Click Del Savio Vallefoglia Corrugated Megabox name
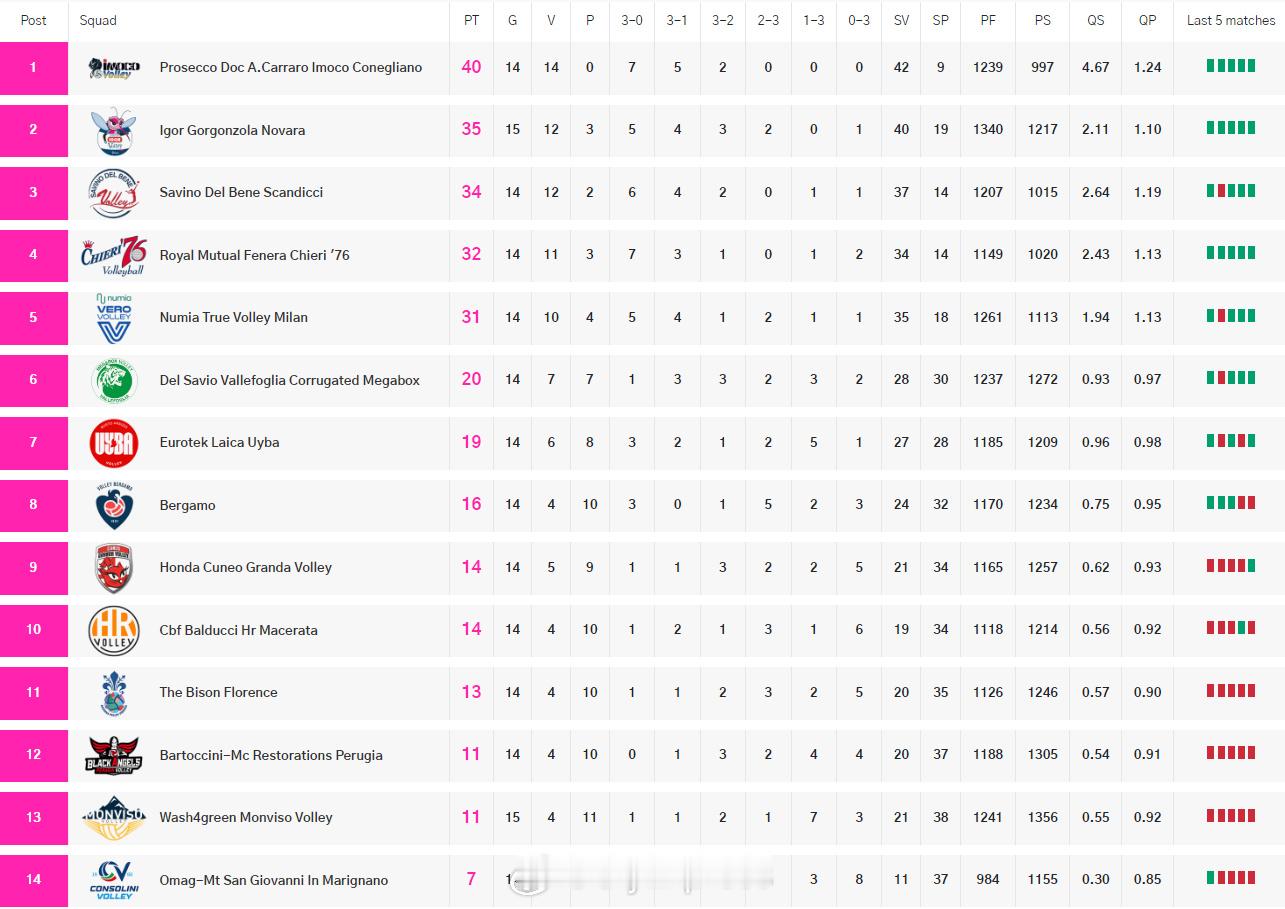The width and height of the screenshot is (1285, 909). (290, 380)
